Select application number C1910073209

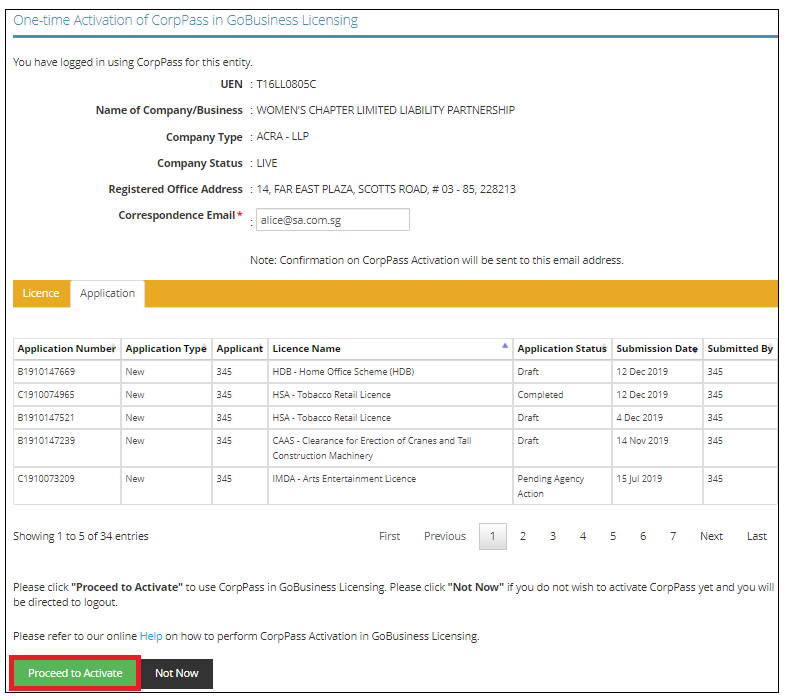(x=46, y=479)
